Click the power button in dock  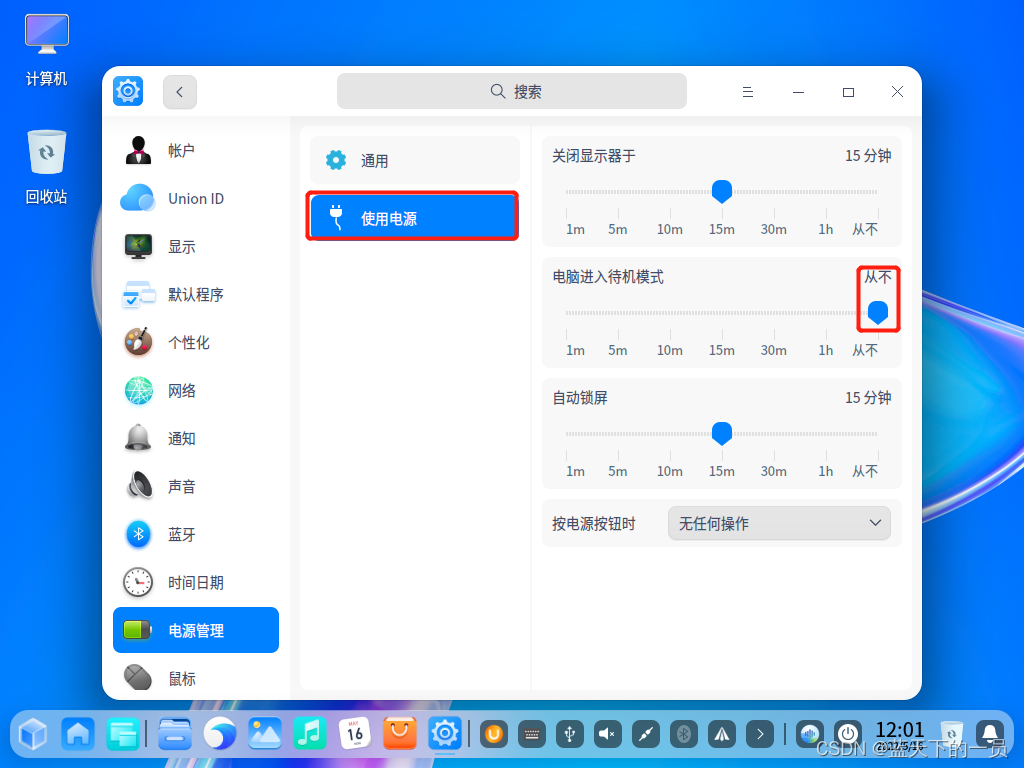point(848,735)
